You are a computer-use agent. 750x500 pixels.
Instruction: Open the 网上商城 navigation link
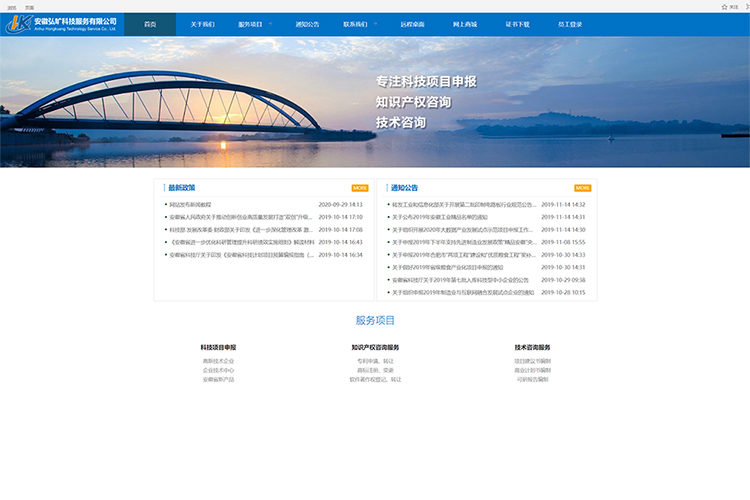(464, 24)
